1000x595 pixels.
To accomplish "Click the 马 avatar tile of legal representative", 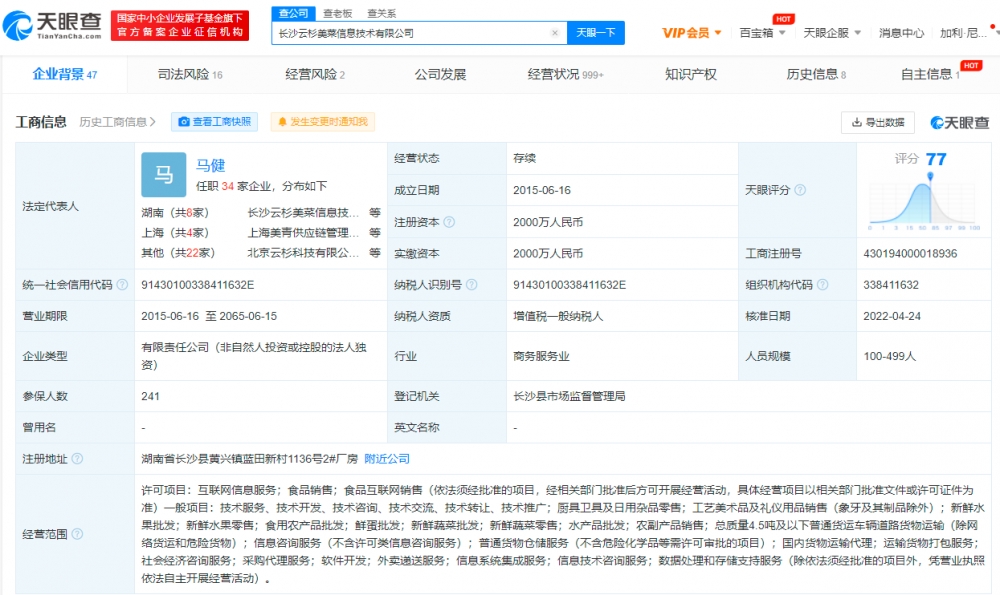I will coord(164,174).
